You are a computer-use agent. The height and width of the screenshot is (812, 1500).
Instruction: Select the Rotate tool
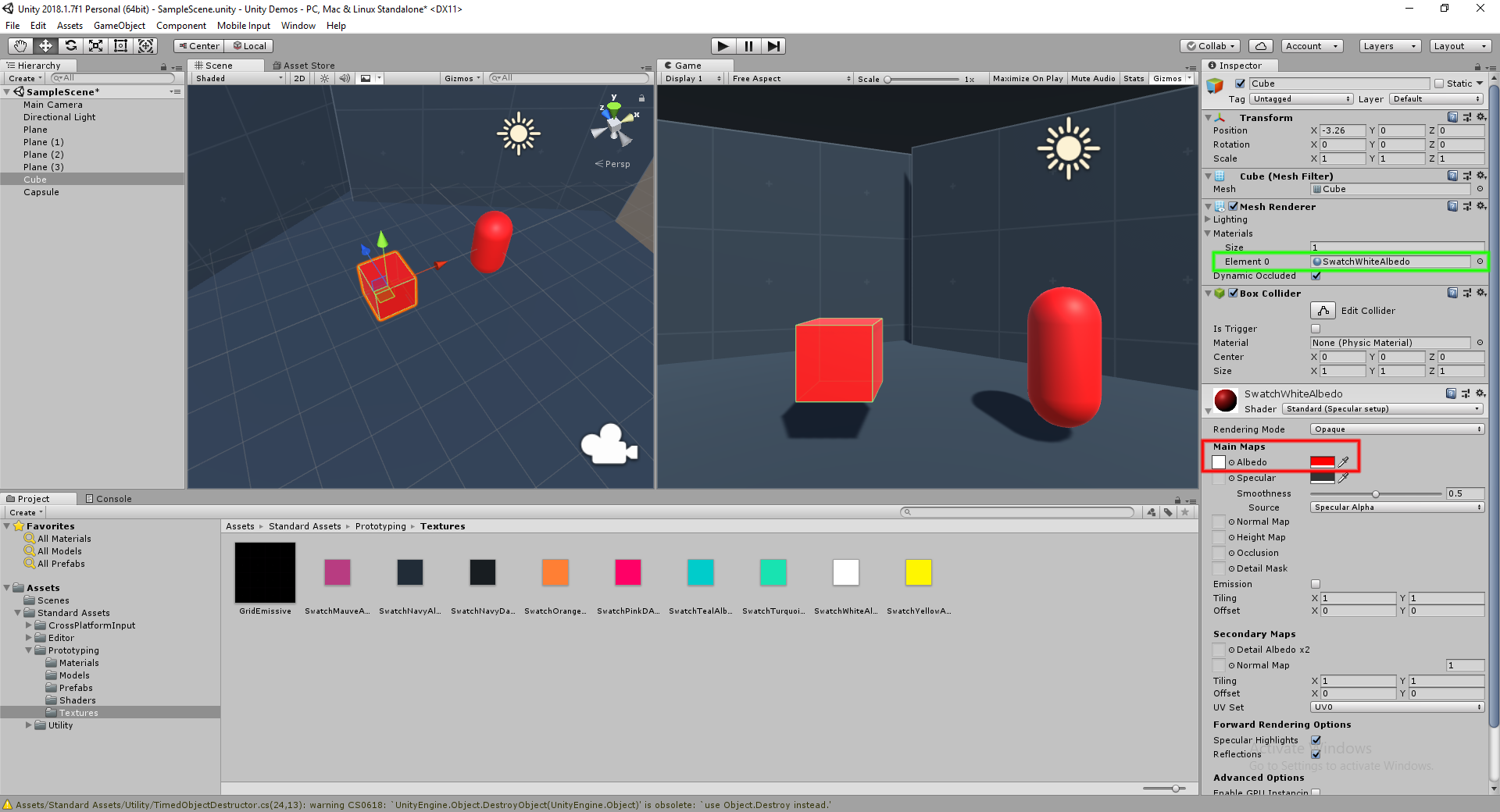pyautogui.click(x=70, y=45)
